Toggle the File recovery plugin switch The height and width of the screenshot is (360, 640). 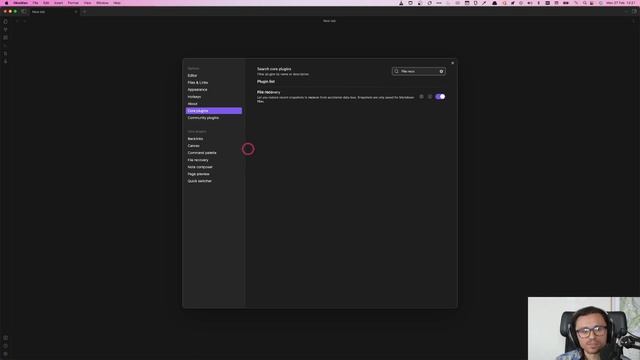click(440, 97)
